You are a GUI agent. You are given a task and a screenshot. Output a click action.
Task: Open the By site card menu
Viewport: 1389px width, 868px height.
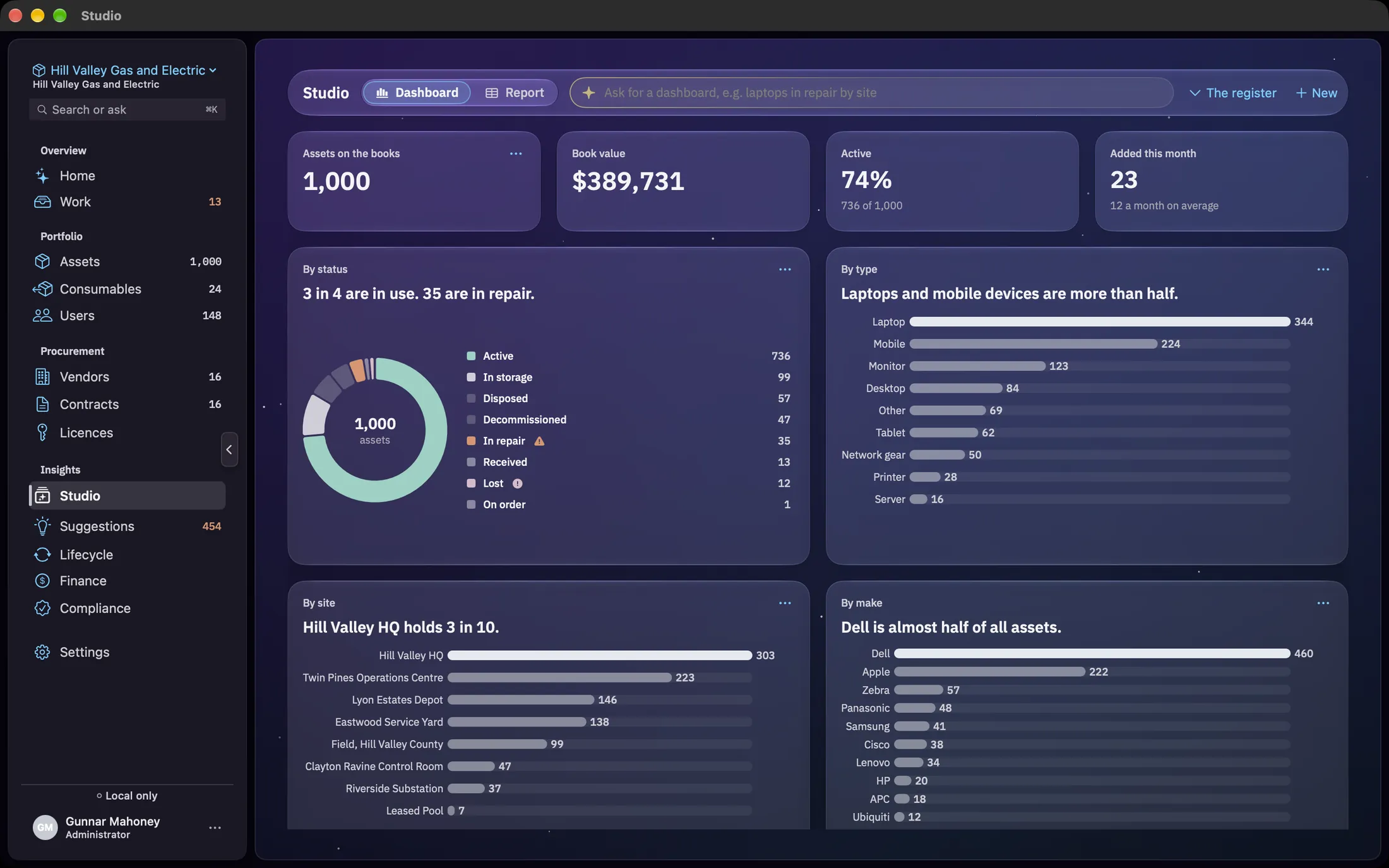point(785,603)
